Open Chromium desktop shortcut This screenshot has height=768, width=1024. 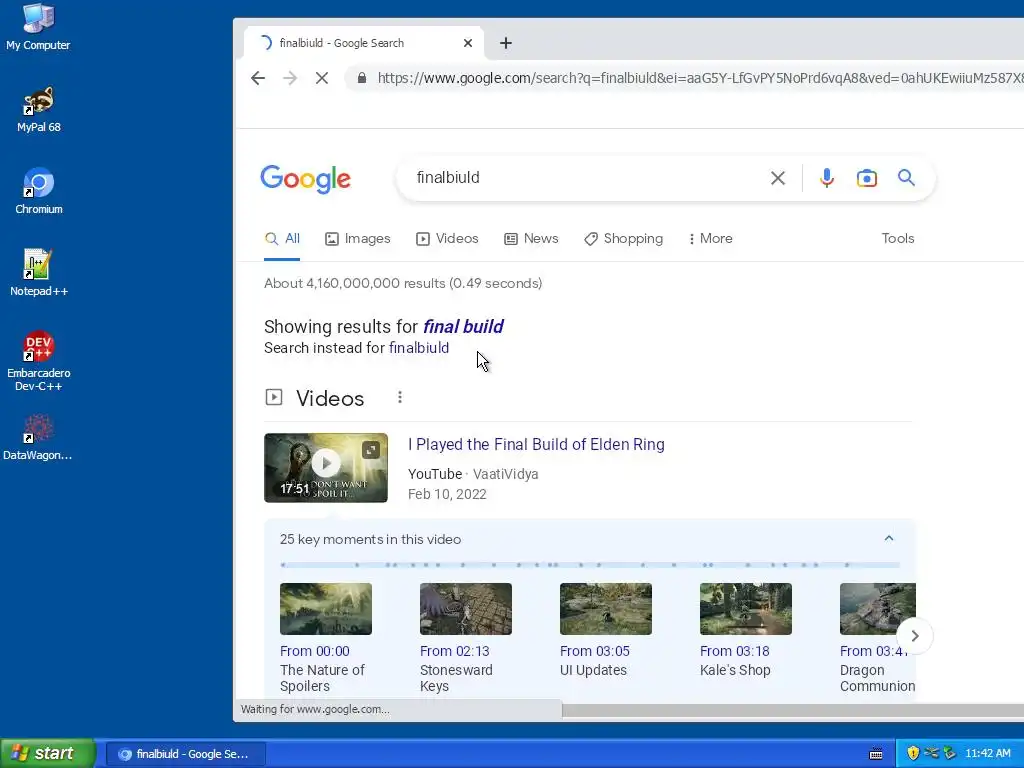[39, 191]
